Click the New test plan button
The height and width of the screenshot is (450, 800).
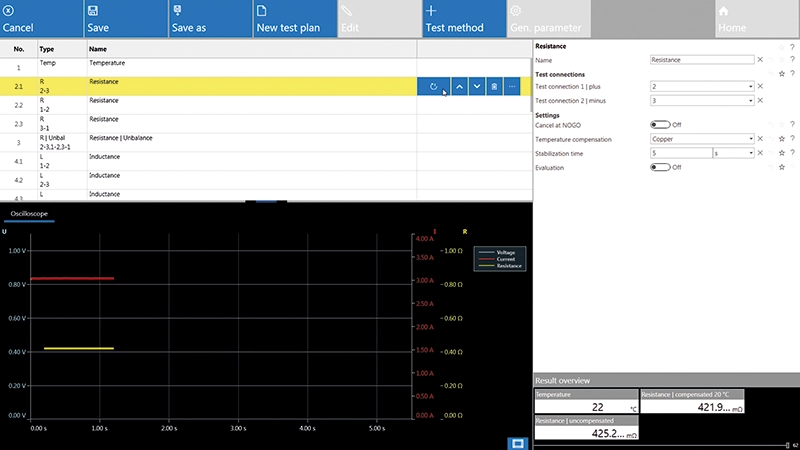288,19
